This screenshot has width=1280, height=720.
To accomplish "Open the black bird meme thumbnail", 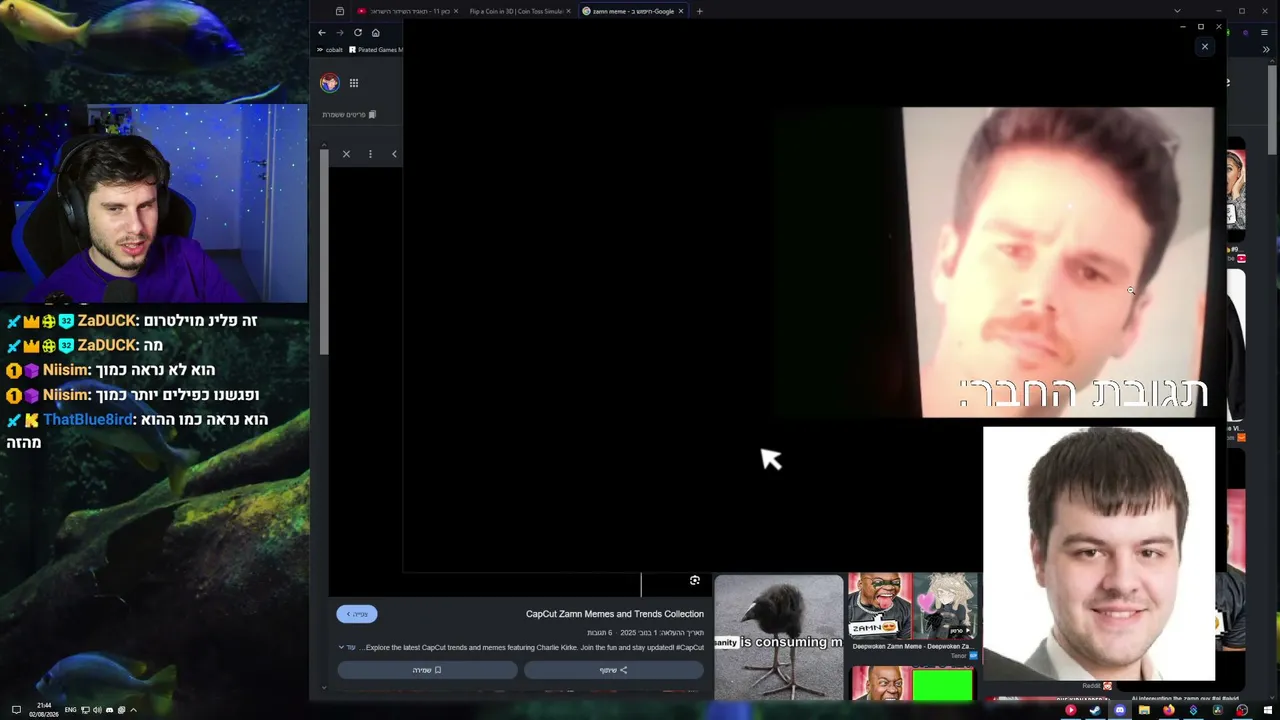I will (x=779, y=637).
